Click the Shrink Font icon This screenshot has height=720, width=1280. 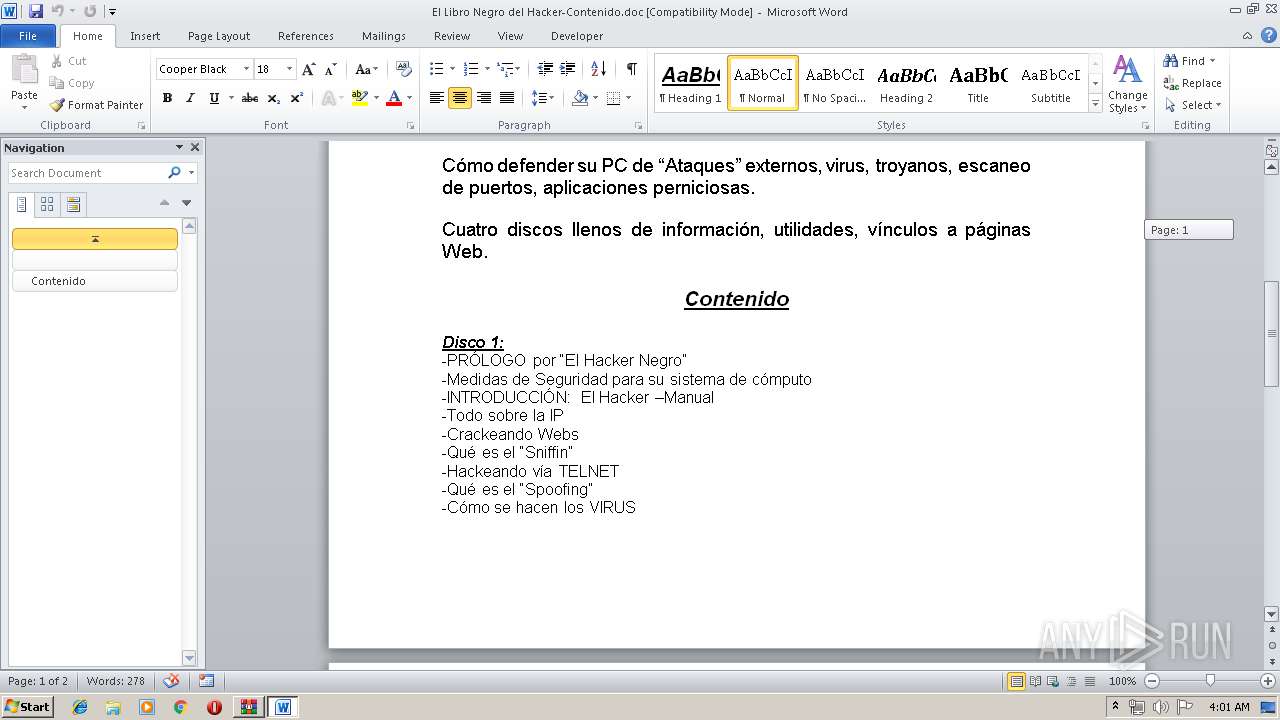click(x=330, y=69)
